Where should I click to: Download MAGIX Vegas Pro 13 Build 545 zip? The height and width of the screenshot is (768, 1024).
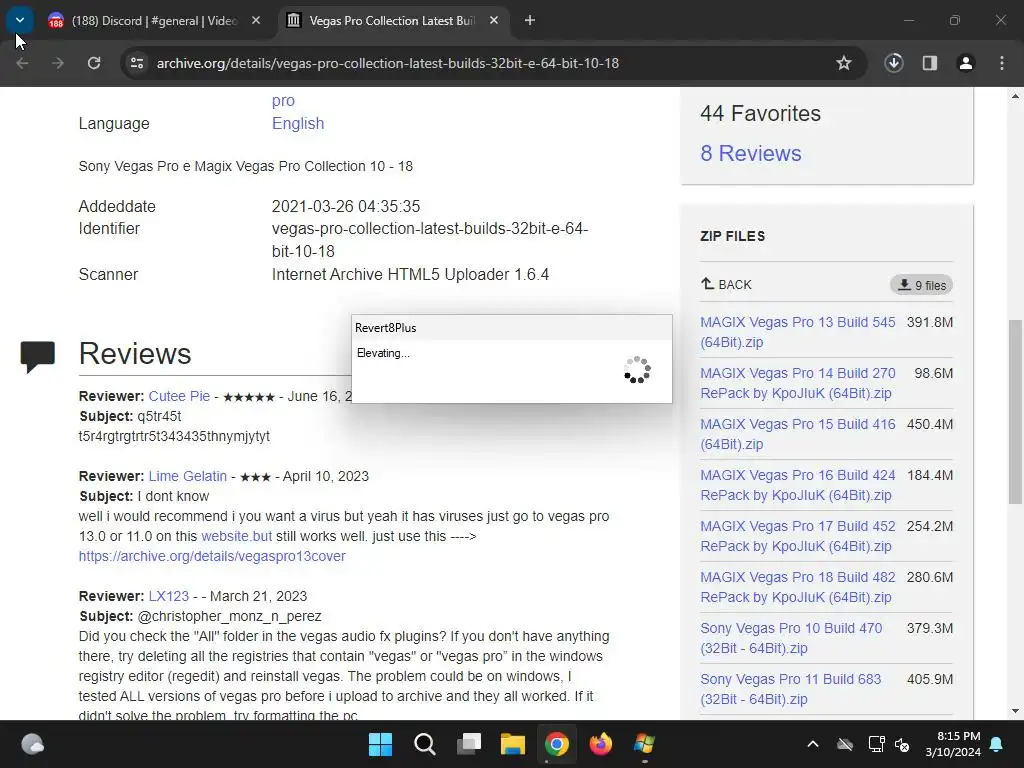pos(797,332)
